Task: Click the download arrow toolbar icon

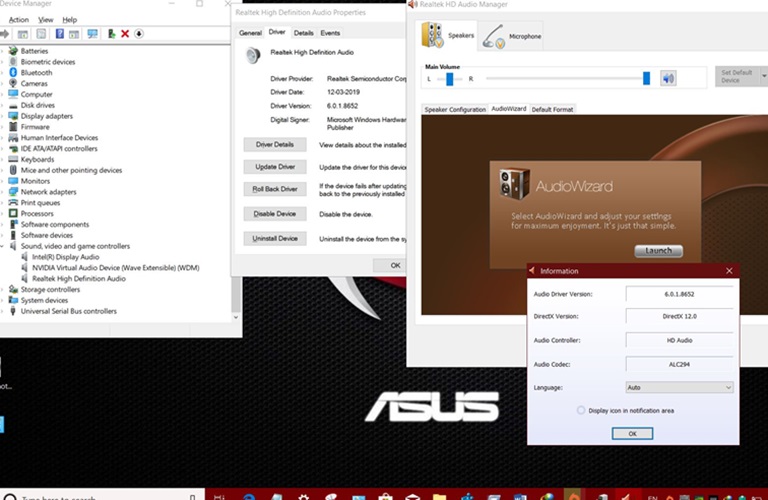Action: (139, 34)
